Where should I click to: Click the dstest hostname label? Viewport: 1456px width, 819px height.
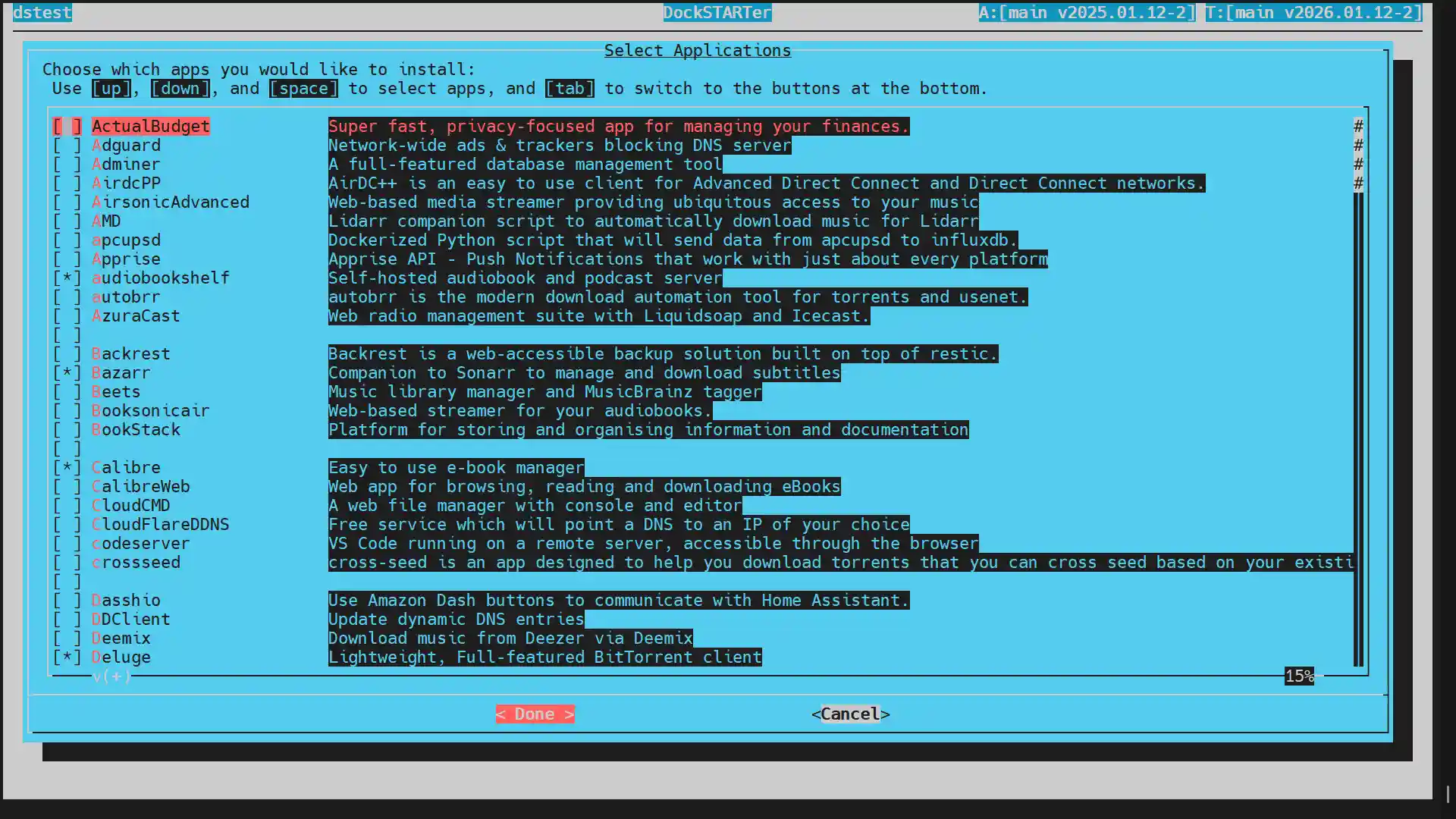pos(42,13)
